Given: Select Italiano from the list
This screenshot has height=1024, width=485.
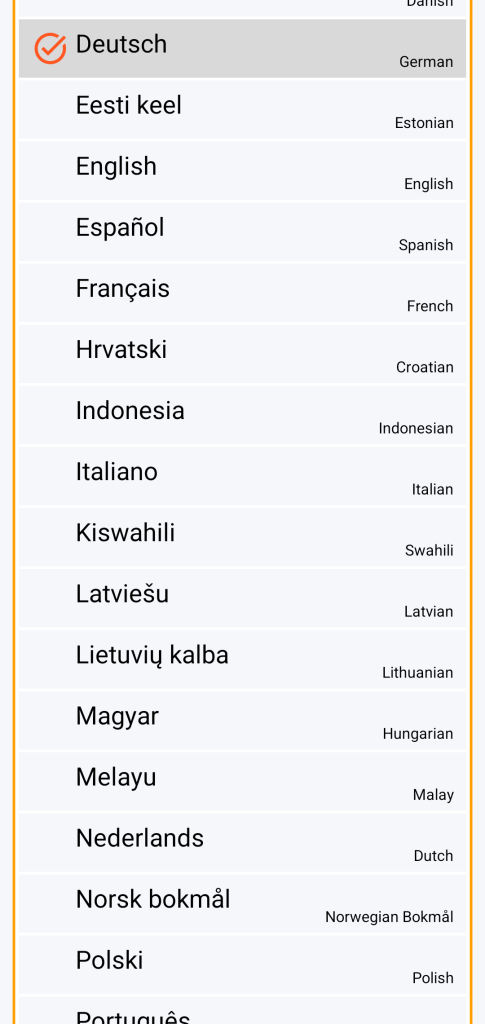Looking at the screenshot, I should coord(242,475).
